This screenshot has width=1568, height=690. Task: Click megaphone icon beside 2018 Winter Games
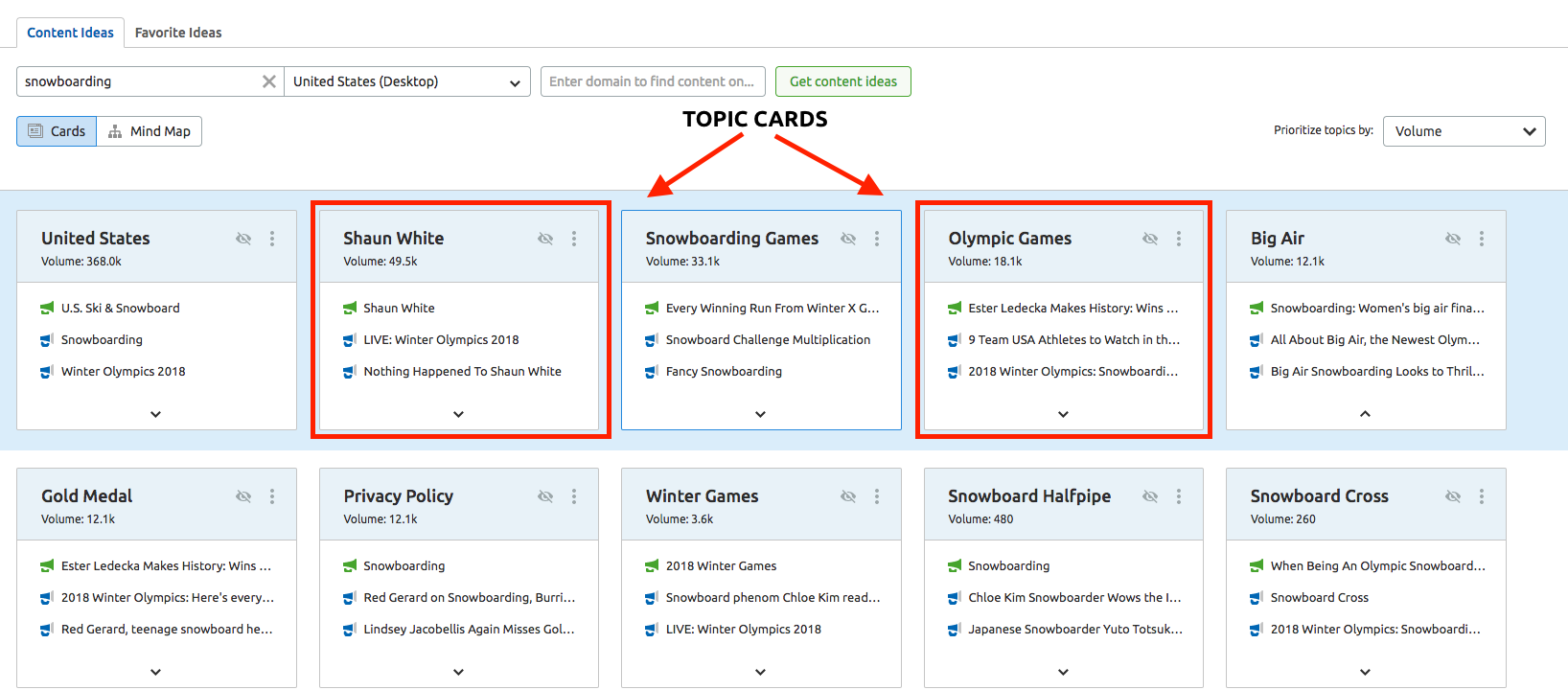[651, 566]
